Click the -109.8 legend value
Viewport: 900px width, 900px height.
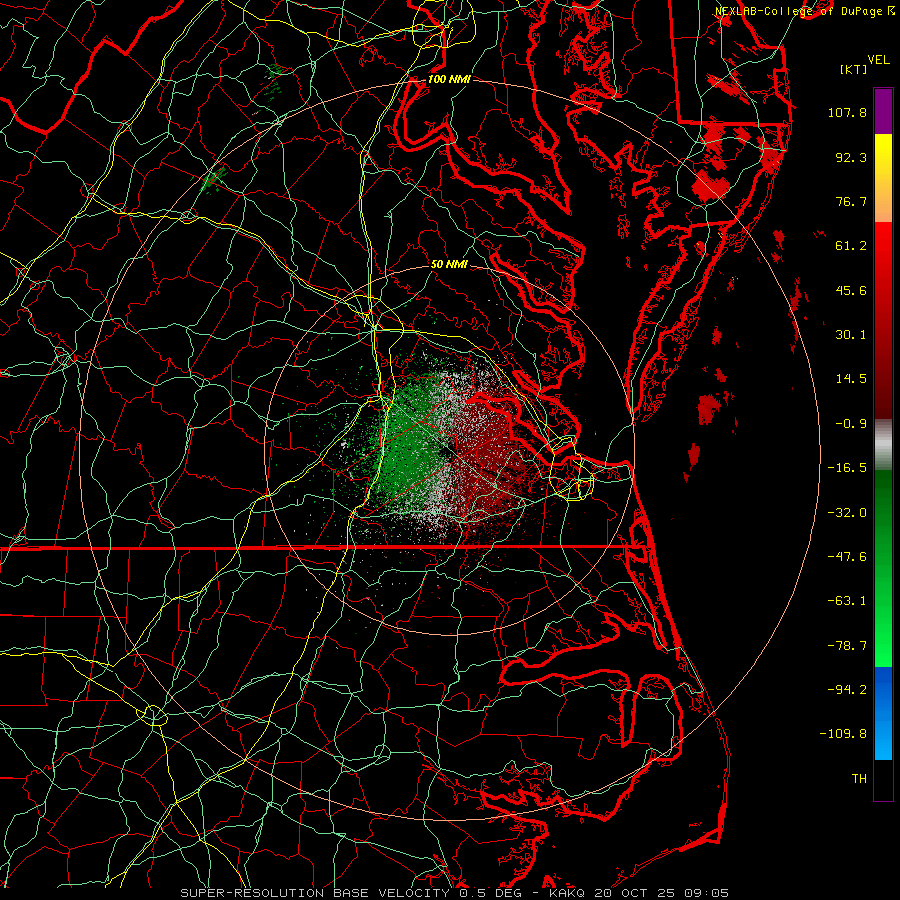point(844,734)
